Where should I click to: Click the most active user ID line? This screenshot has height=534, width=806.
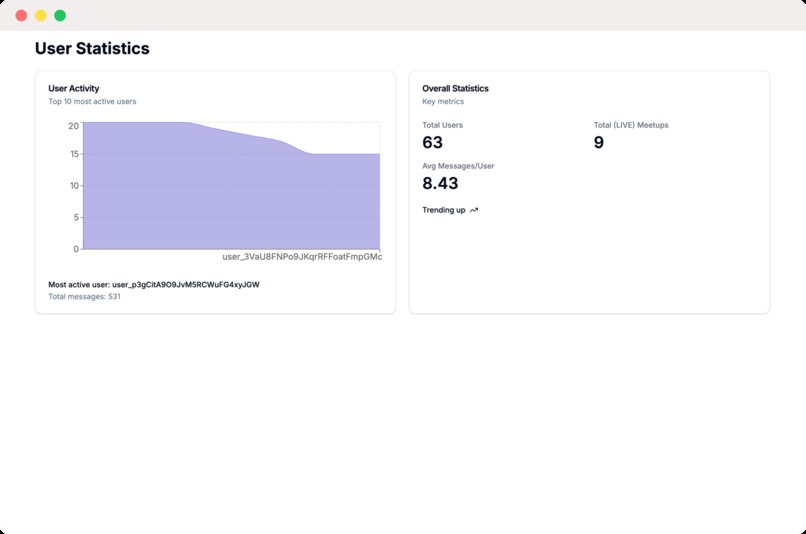(154, 284)
